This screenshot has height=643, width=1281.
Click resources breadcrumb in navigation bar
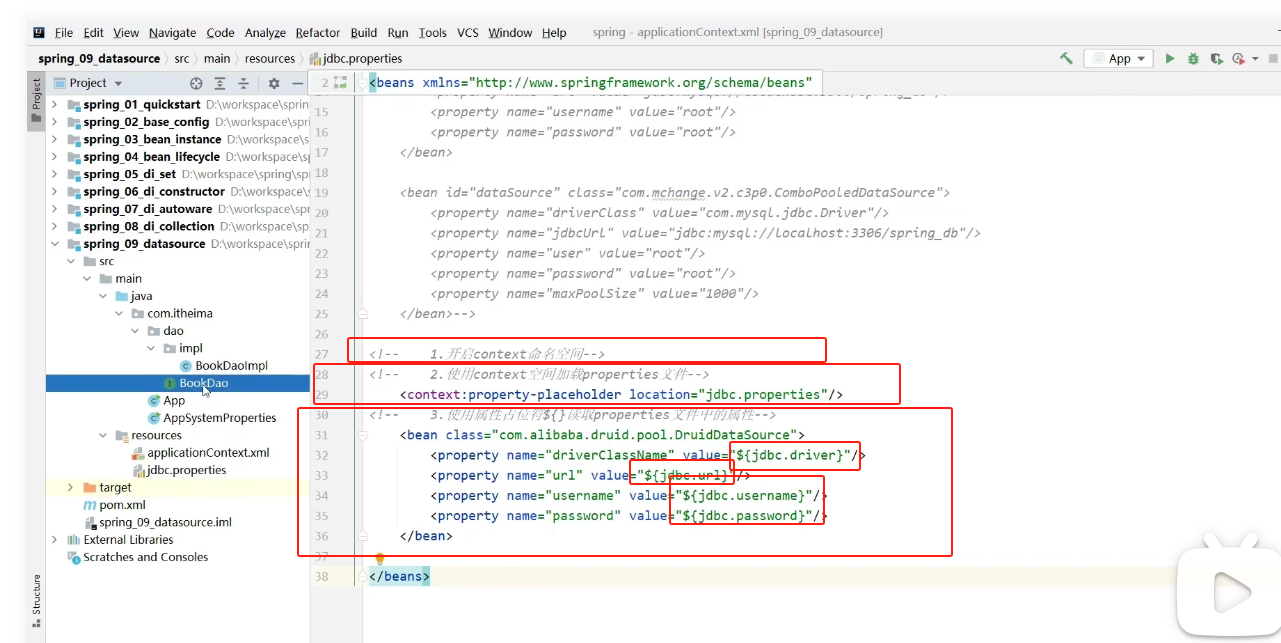[x=270, y=58]
